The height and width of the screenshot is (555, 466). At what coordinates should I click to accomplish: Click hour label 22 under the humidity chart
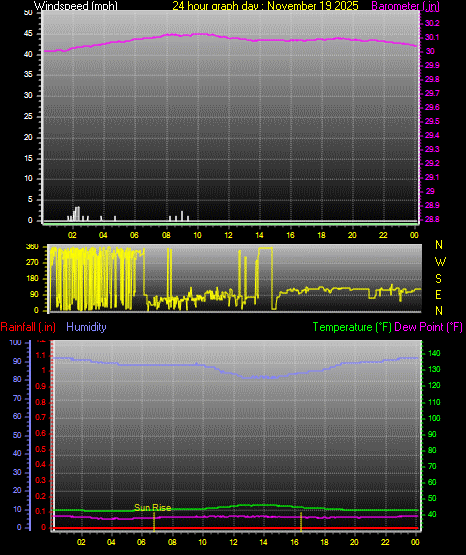click(x=385, y=542)
